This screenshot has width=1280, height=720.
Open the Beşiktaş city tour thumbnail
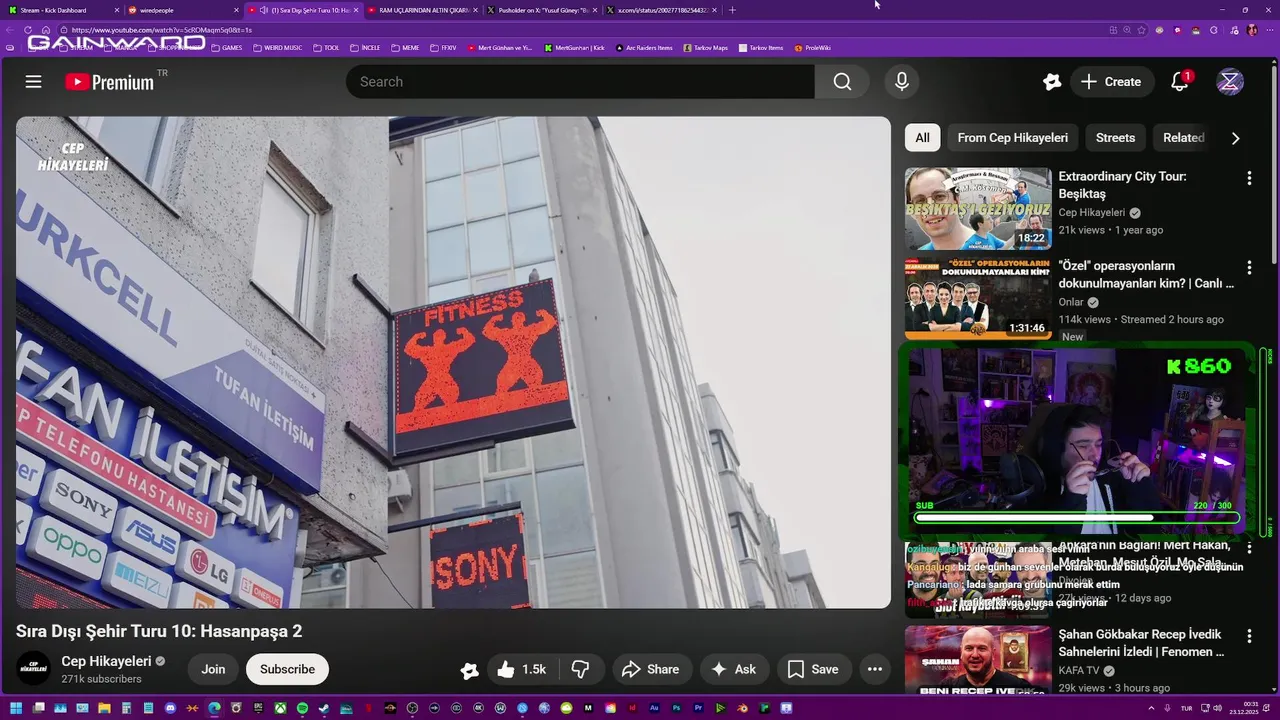coord(978,208)
